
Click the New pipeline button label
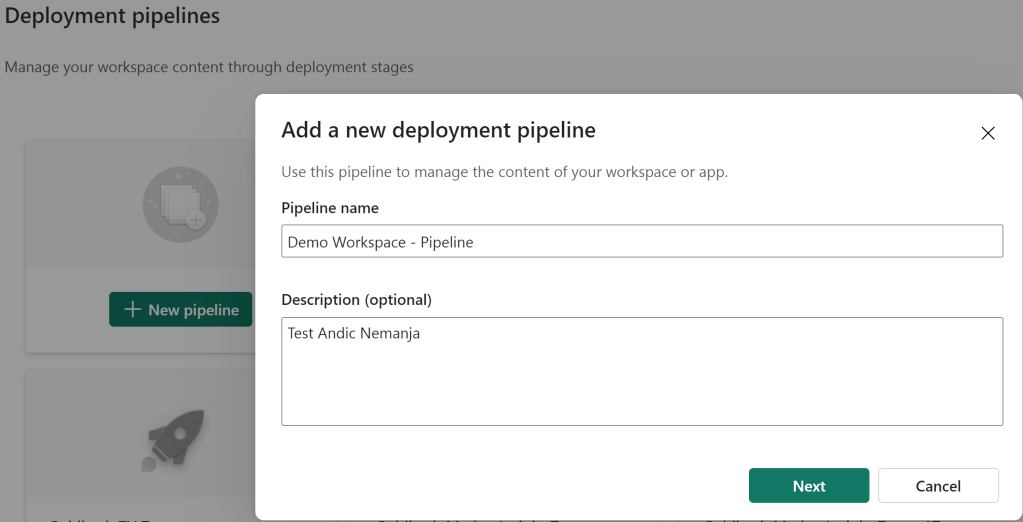coord(193,310)
